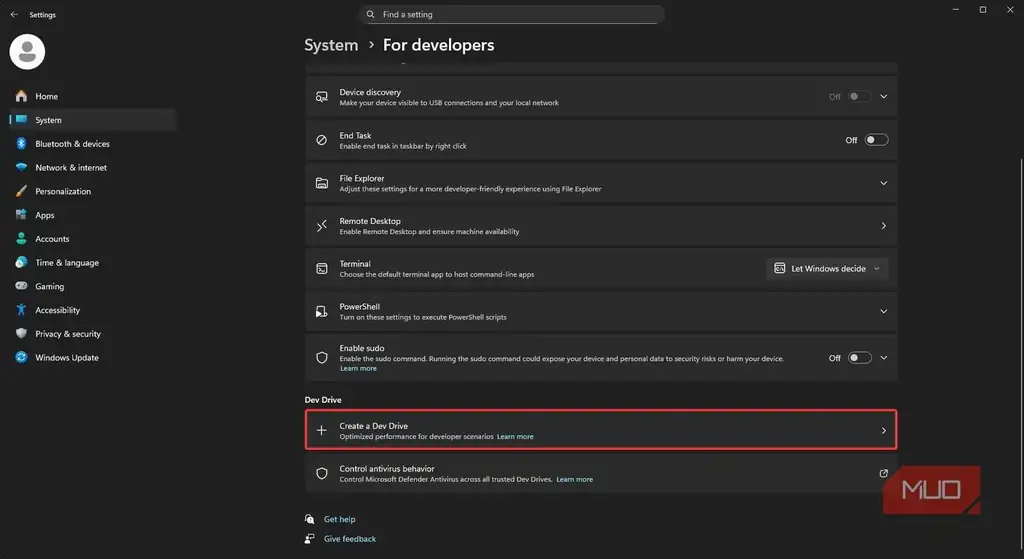
Task: Click the Give feedback icon
Action: (x=310, y=538)
